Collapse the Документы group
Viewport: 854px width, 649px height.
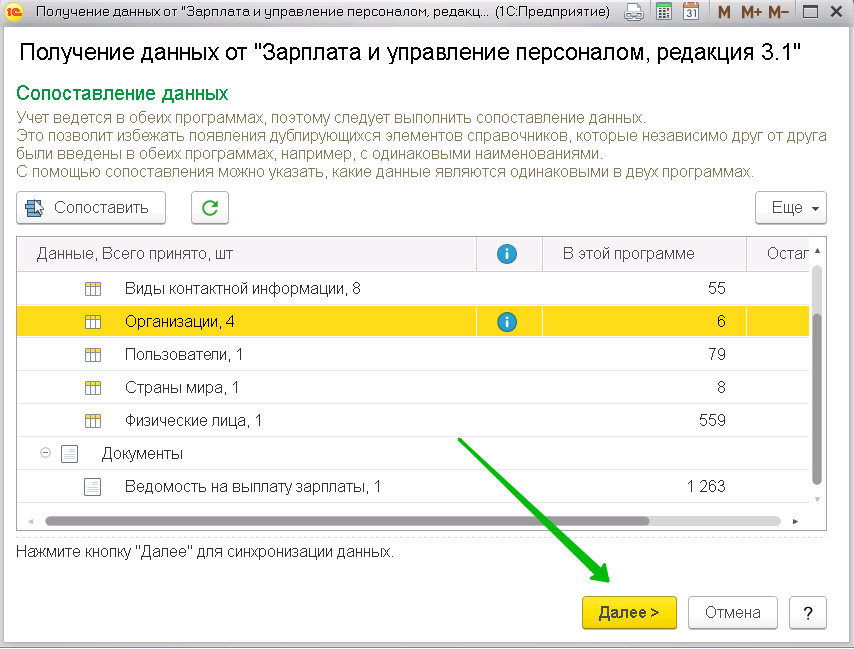click(x=46, y=453)
